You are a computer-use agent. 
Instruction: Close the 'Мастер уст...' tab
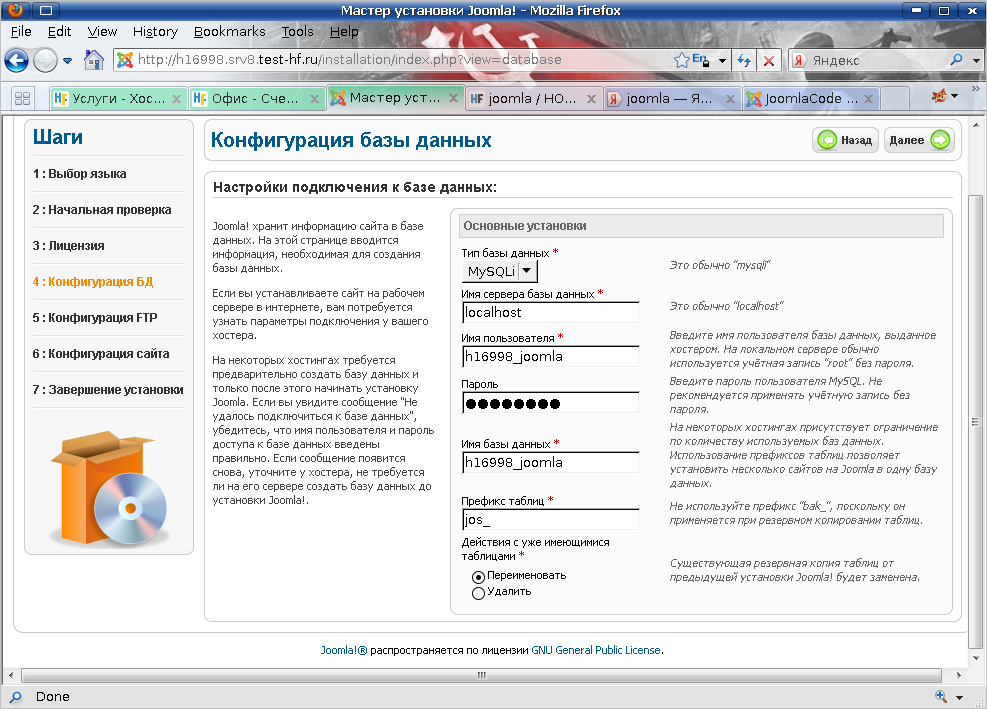click(453, 98)
